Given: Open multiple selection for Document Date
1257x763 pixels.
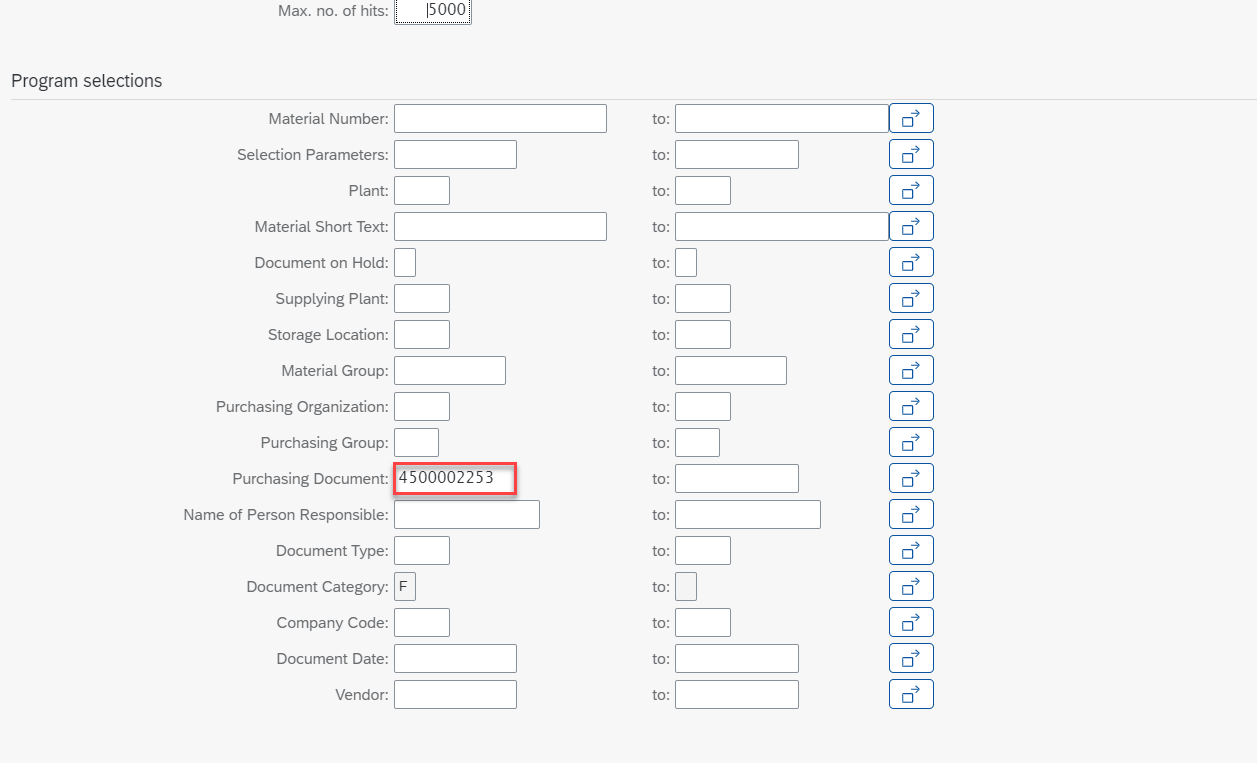Looking at the screenshot, I should coord(911,658).
